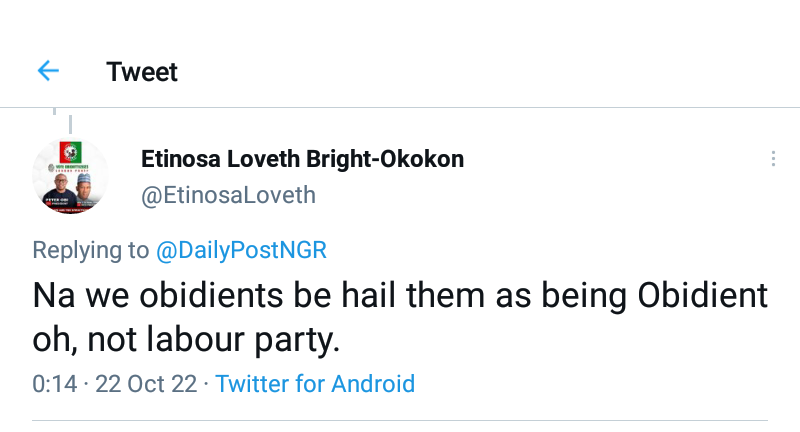Open the @EtinosaLoveth handle
The height and width of the screenshot is (432, 800).
[229, 195]
